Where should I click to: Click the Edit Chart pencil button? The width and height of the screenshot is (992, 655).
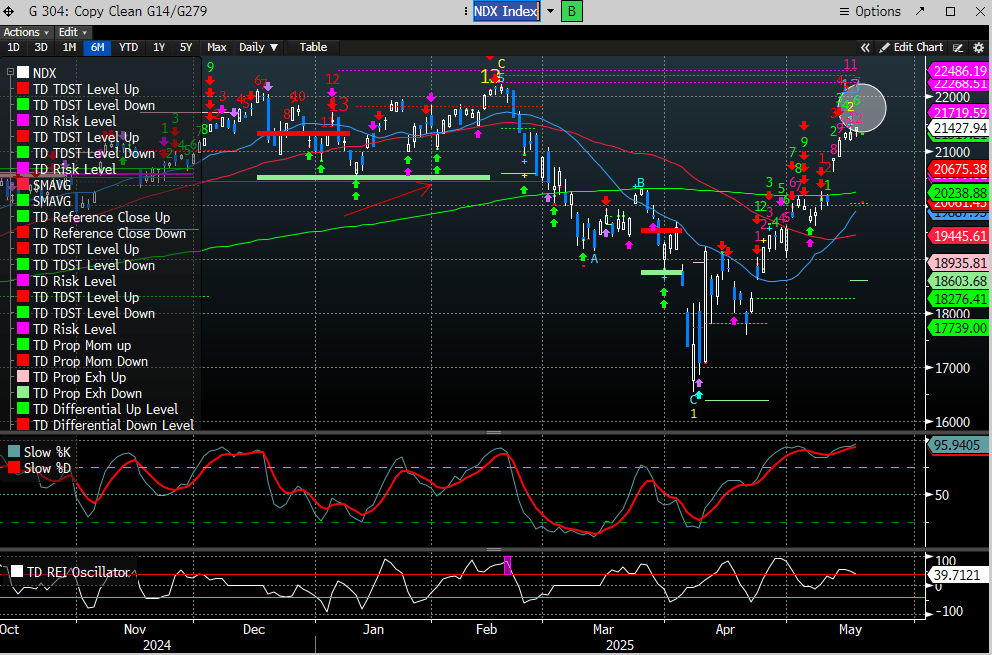click(x=911, y=47)
